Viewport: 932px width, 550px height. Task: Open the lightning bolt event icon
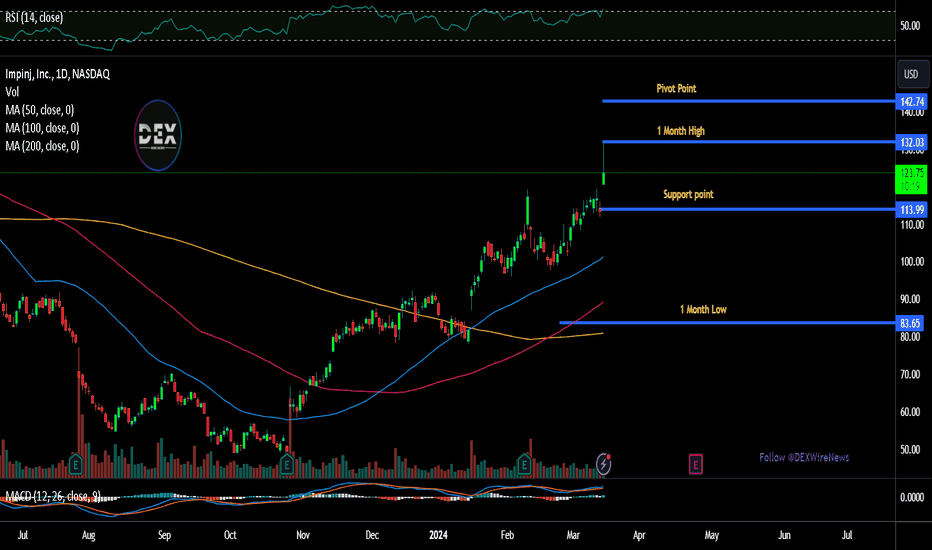[x=603, y=463]
